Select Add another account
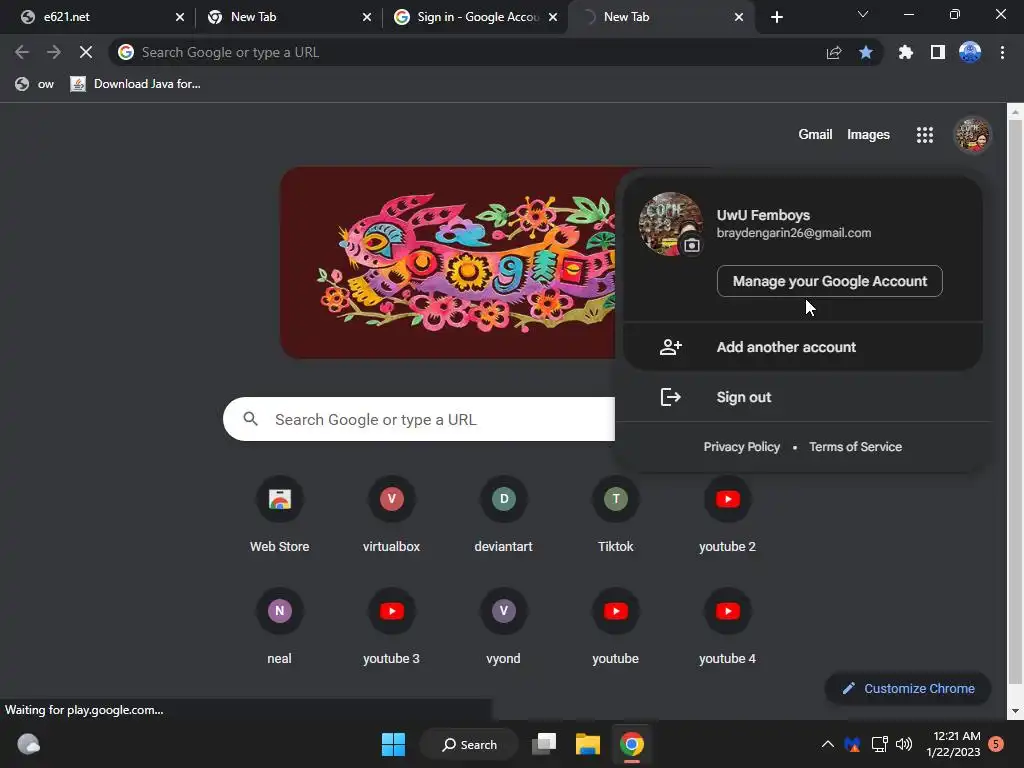Viewport: 1024px width, 768px height. coord(803,347)
